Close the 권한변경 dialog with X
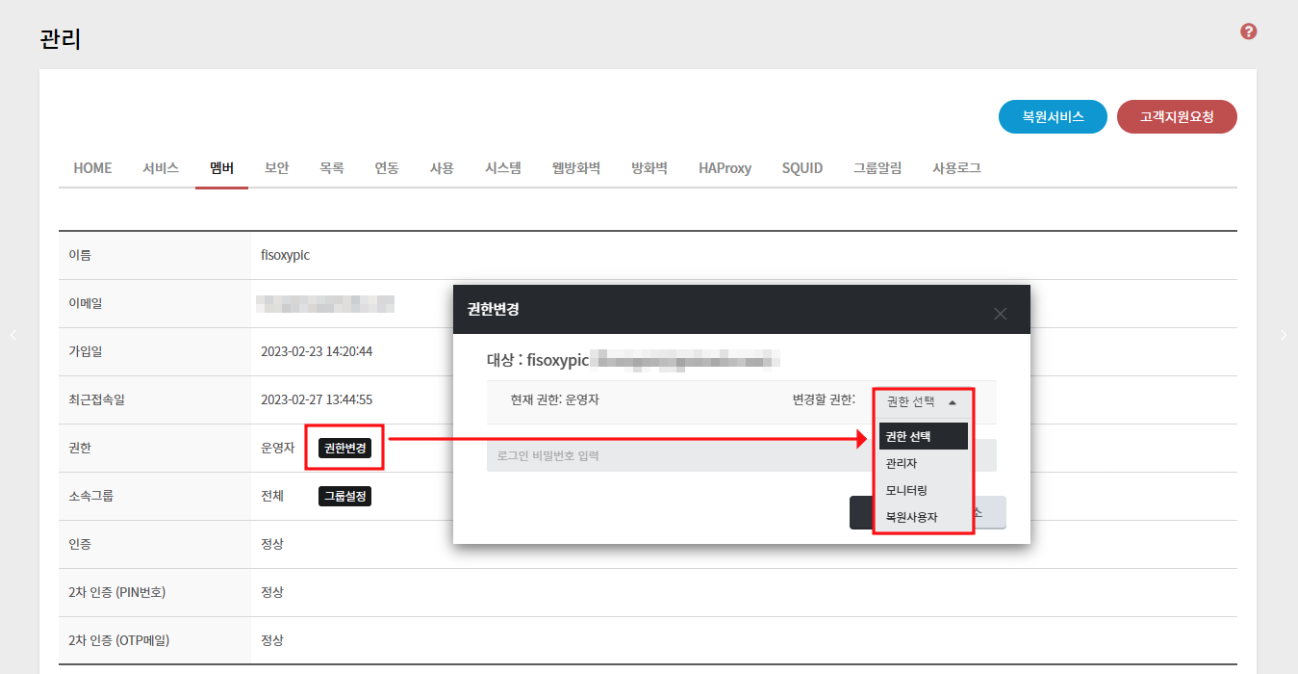This screenshot has width=1298, height=674. click(x=1000, y=314)
